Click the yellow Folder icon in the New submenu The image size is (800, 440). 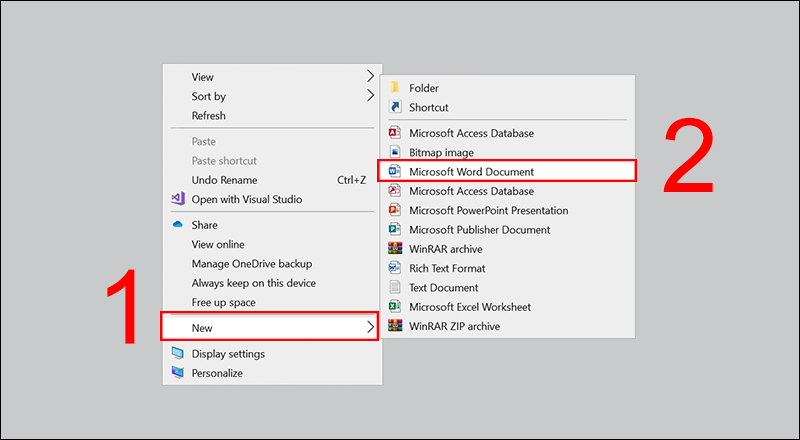[394, 88]
